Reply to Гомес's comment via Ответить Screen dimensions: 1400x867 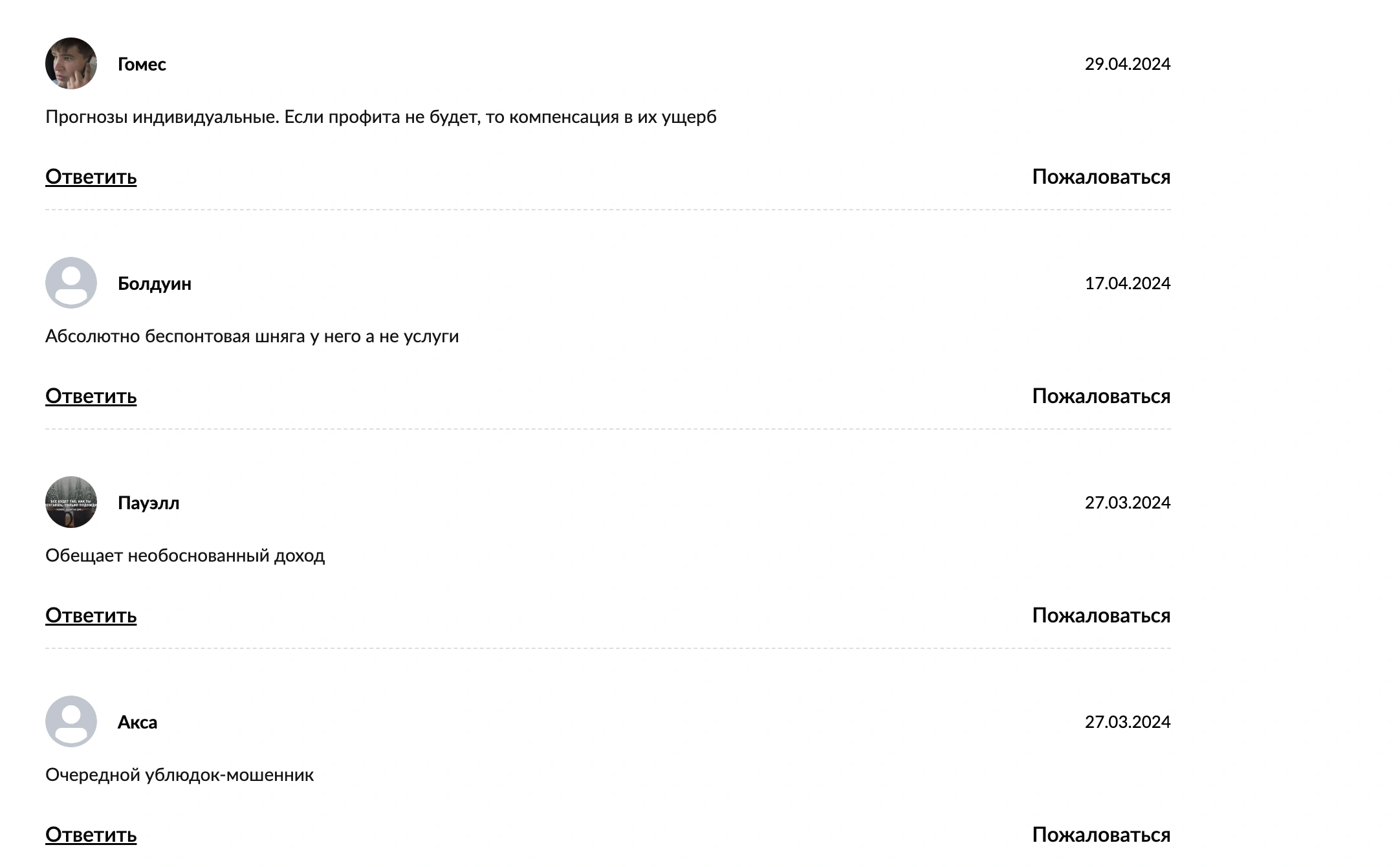91,177
